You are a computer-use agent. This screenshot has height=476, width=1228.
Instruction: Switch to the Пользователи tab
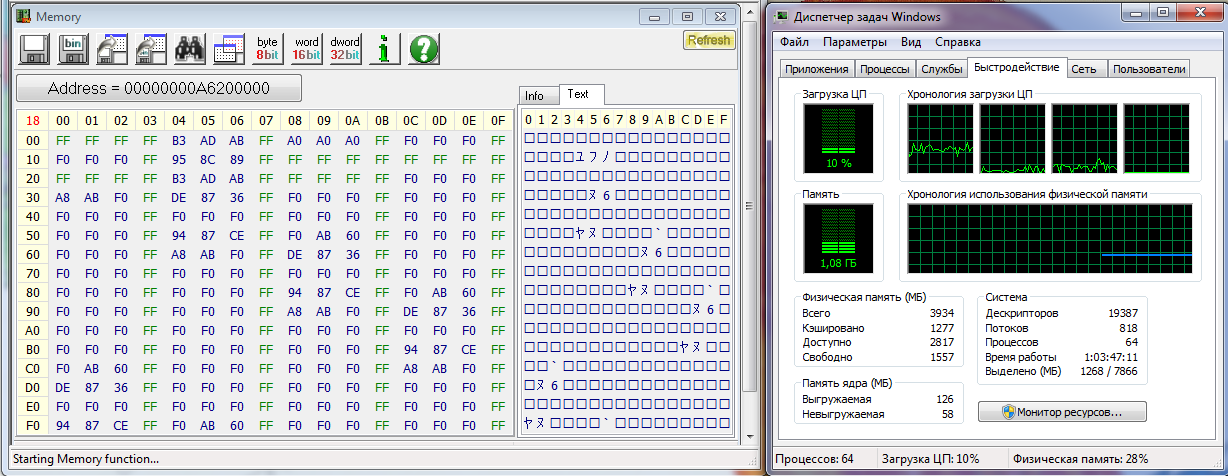pyautogui.click(x=1149, y=69)
